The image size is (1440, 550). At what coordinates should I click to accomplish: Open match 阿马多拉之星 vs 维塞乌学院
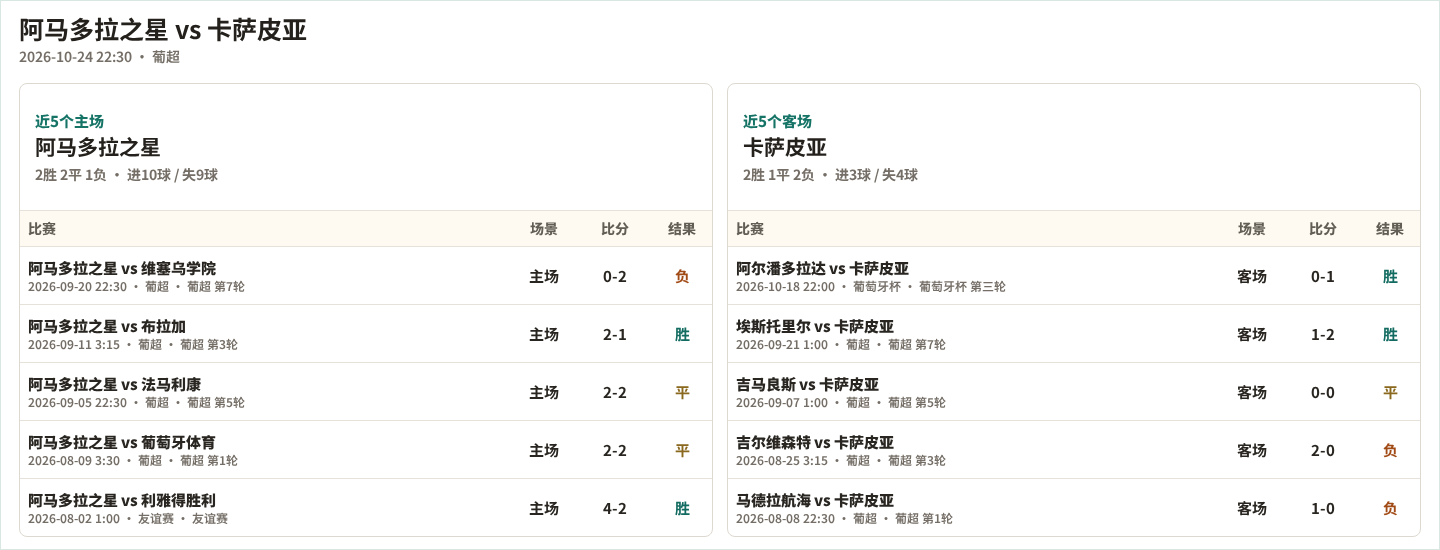(x=122, y=268)
